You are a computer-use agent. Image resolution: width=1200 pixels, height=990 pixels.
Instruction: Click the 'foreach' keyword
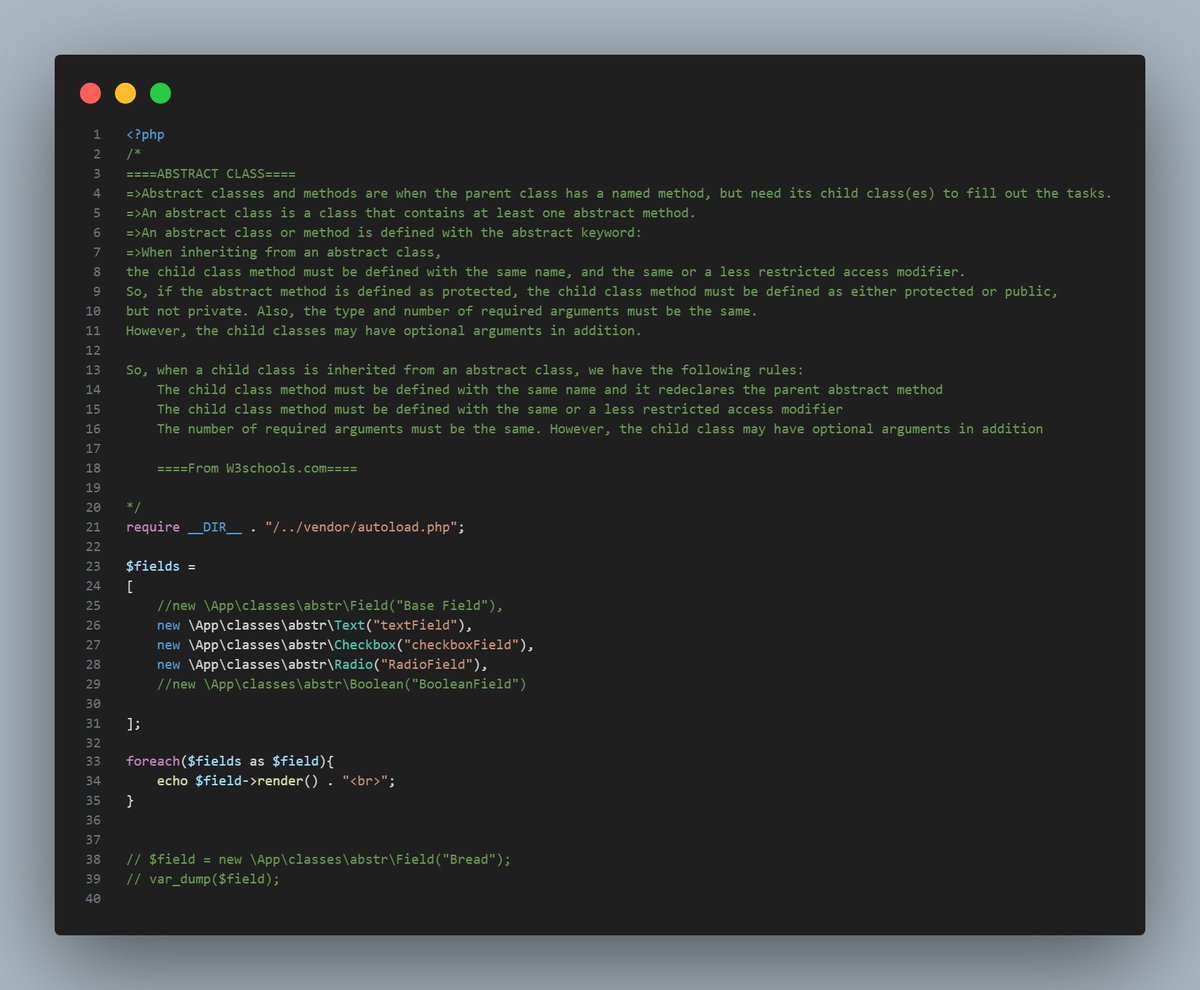click(153, 762)
